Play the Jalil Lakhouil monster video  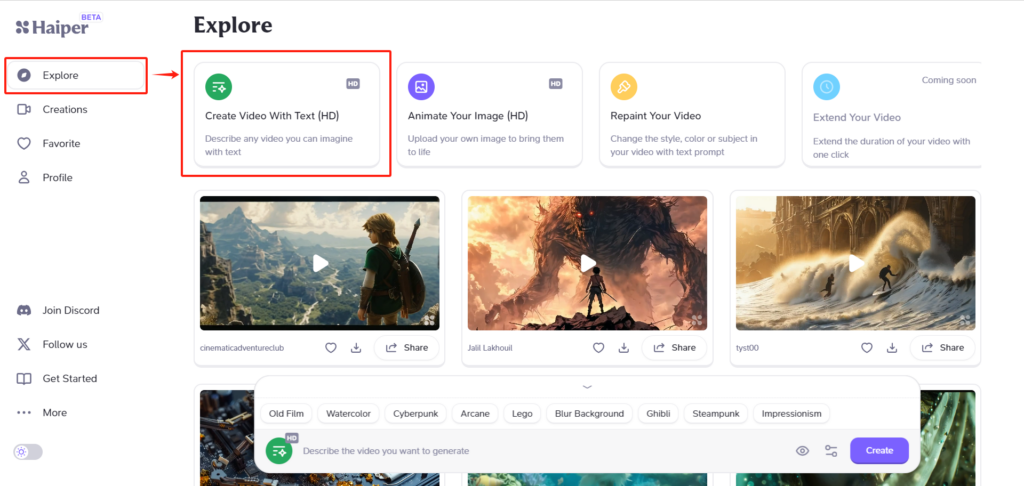point(588,263)
